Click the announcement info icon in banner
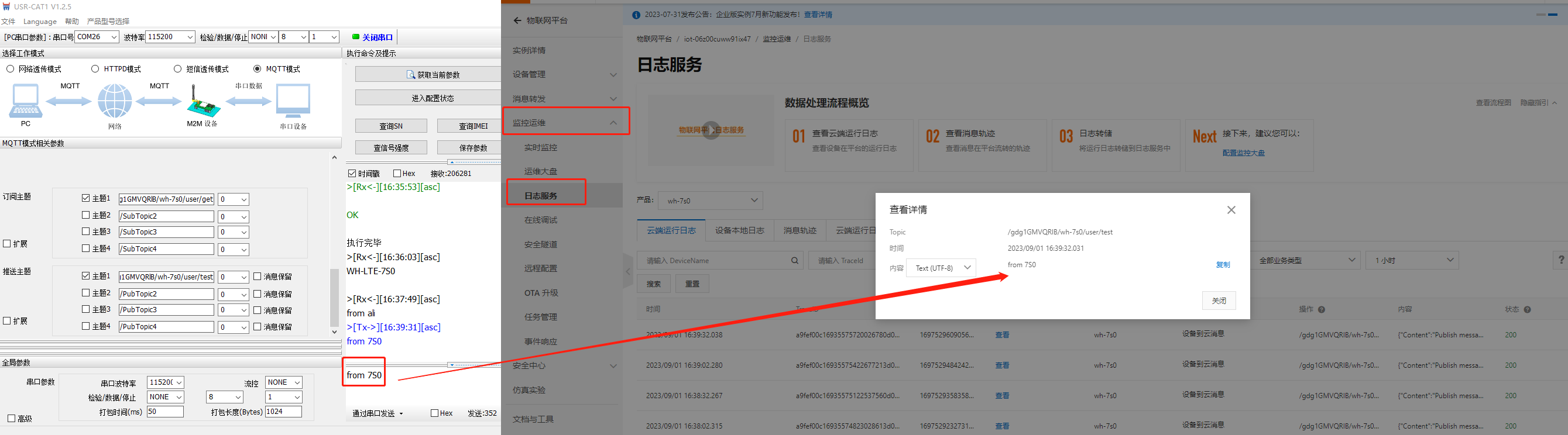This screenshot has width=1568, height=435. (x=636, y=15)
